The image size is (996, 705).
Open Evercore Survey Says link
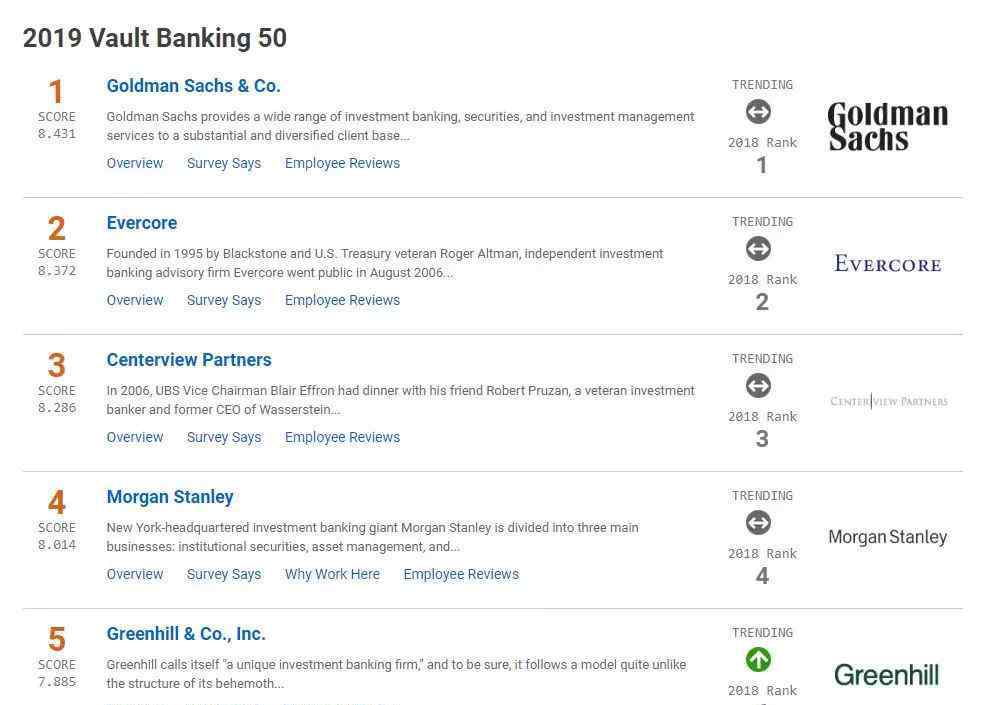click(224, 300)
